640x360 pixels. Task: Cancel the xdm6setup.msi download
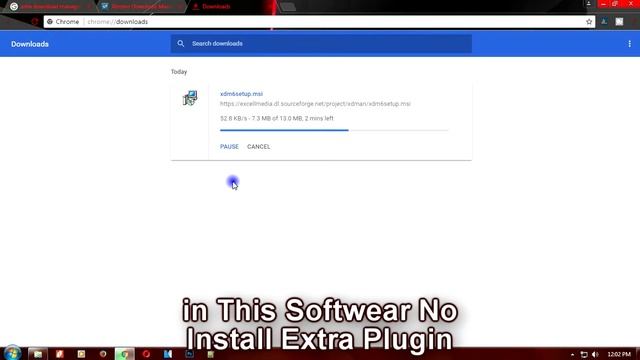[x=258, y=147]
